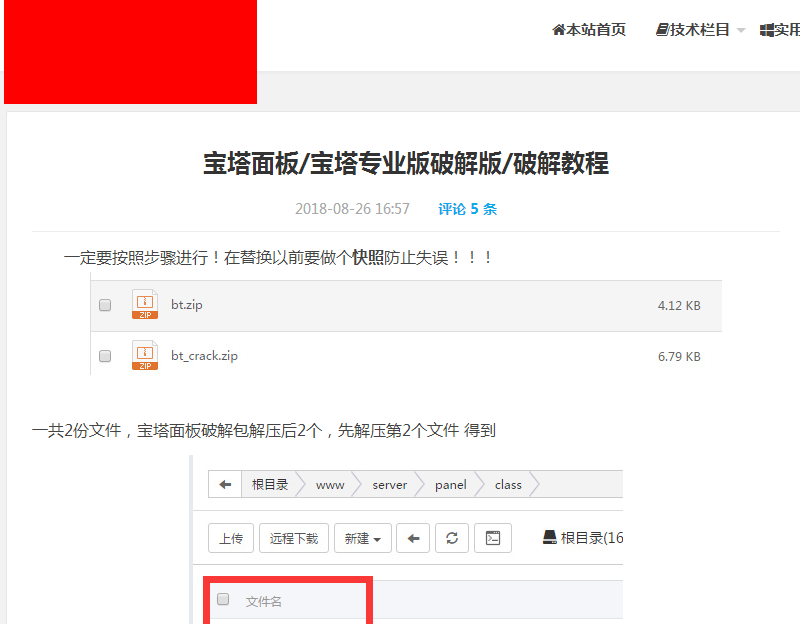Click the post date 2018-08-26 16:57

(x=352, y=209)
